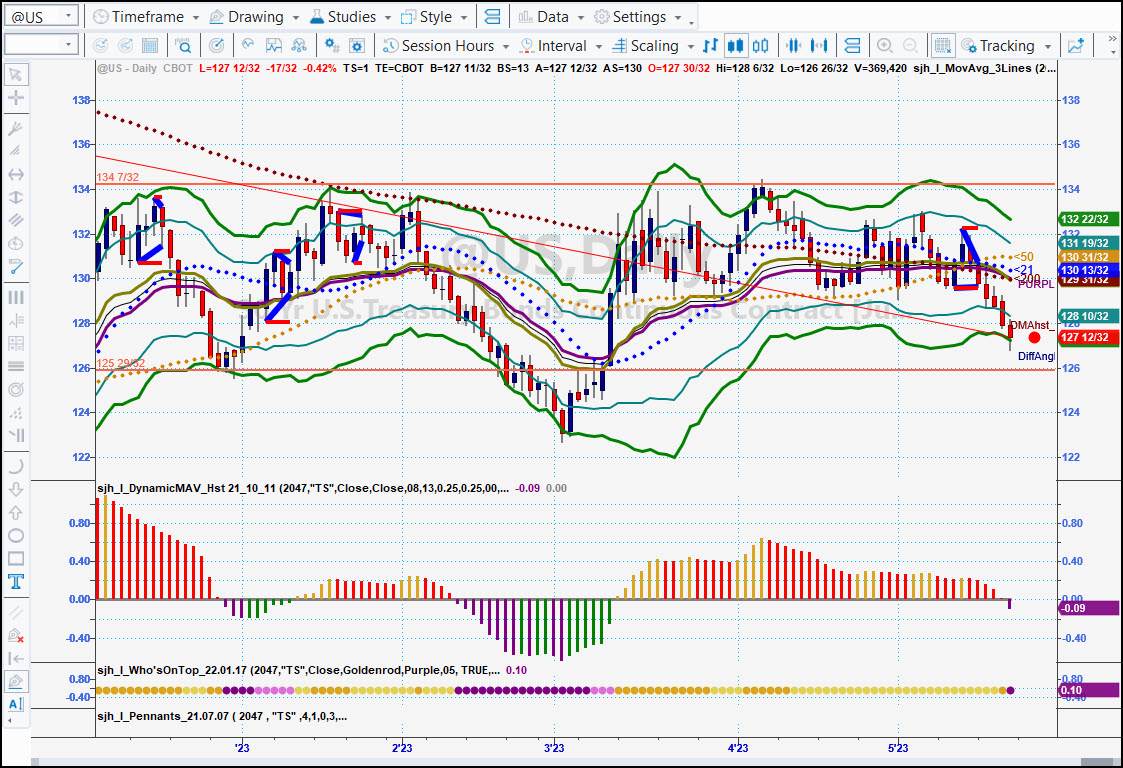The height and width of the screenshot is (768, 1123).
Task: Click the increase bar spacing icon
Action: coord(819,46)
